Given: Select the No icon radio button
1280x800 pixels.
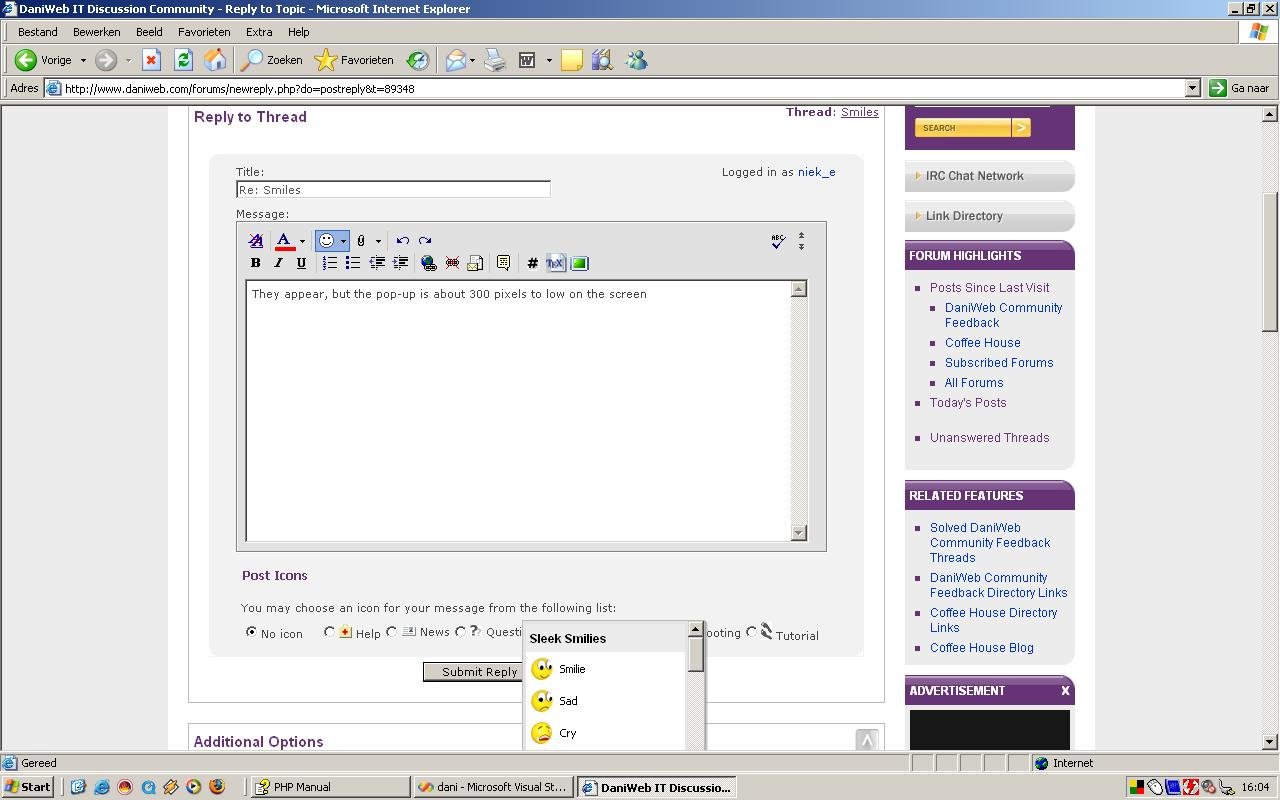Looking at the screenshot, I should [251, 632].
